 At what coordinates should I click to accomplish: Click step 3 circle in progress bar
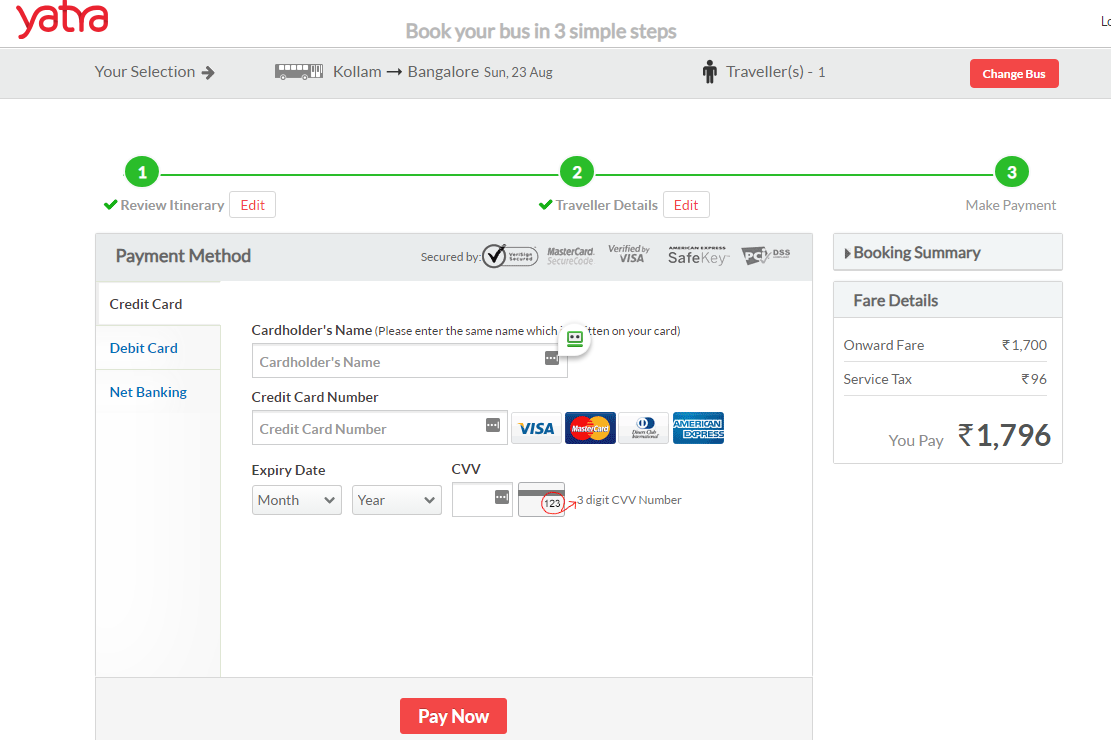point(1012,172)
